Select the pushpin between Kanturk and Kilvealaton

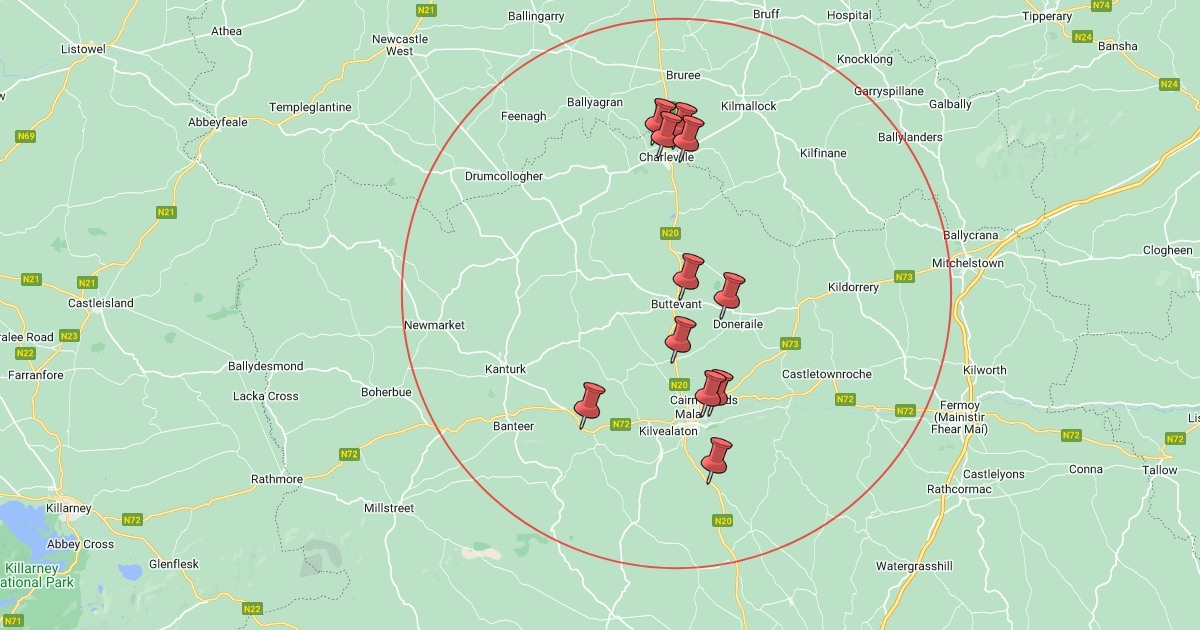point(588,405)
